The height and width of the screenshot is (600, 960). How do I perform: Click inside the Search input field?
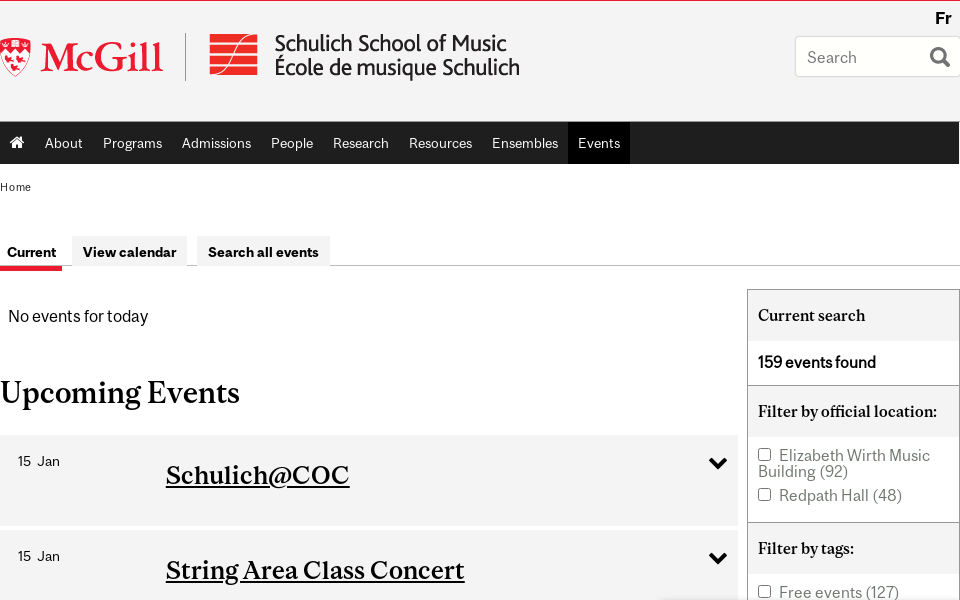865,57
